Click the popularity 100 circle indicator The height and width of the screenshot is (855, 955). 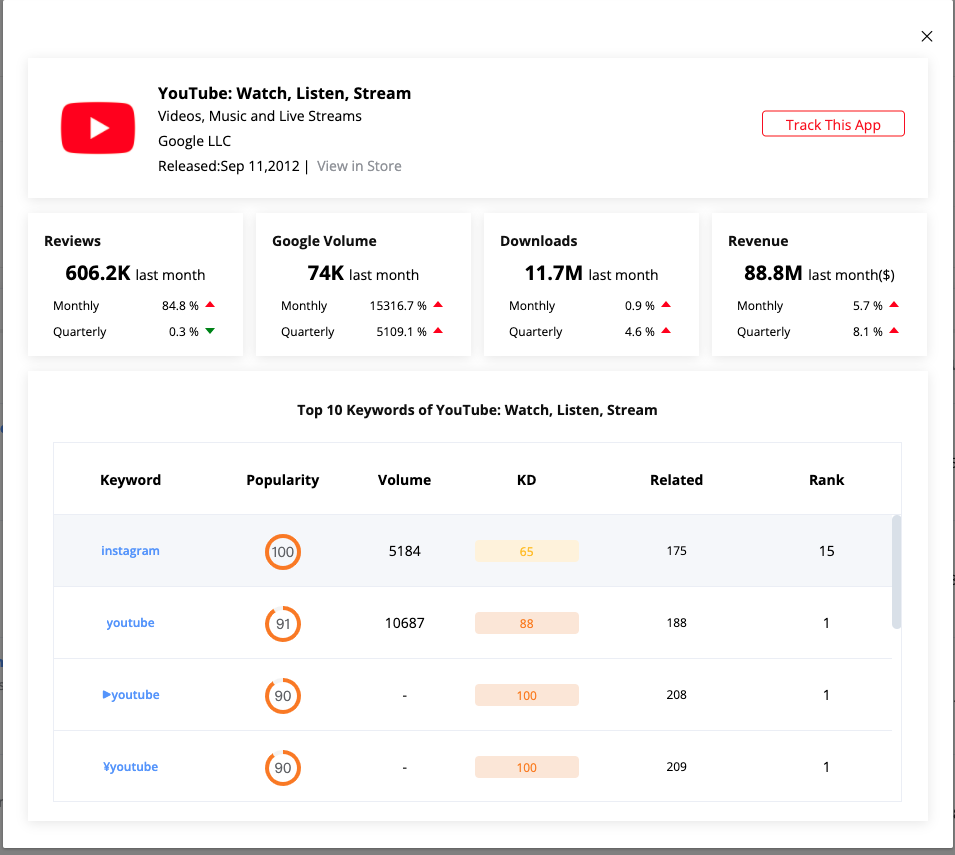tap(283, 552)
